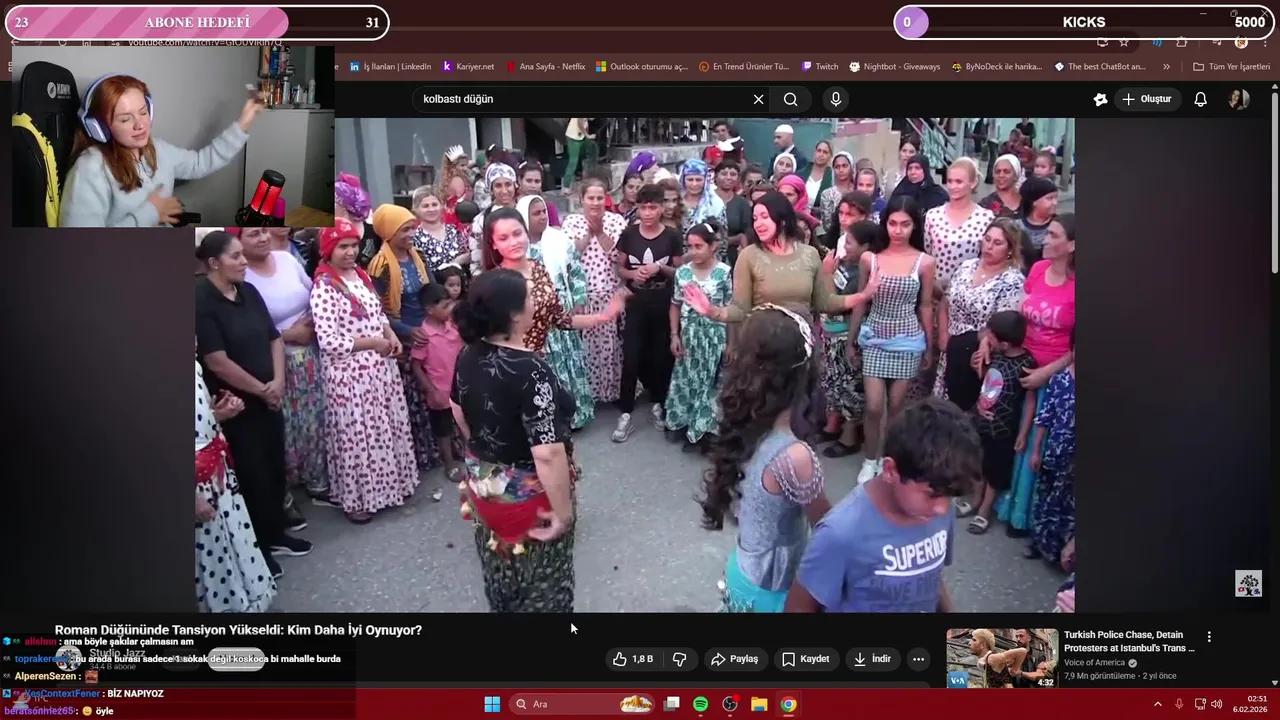Switch to Chrome on the taskbar

click(x=788, y=704)
